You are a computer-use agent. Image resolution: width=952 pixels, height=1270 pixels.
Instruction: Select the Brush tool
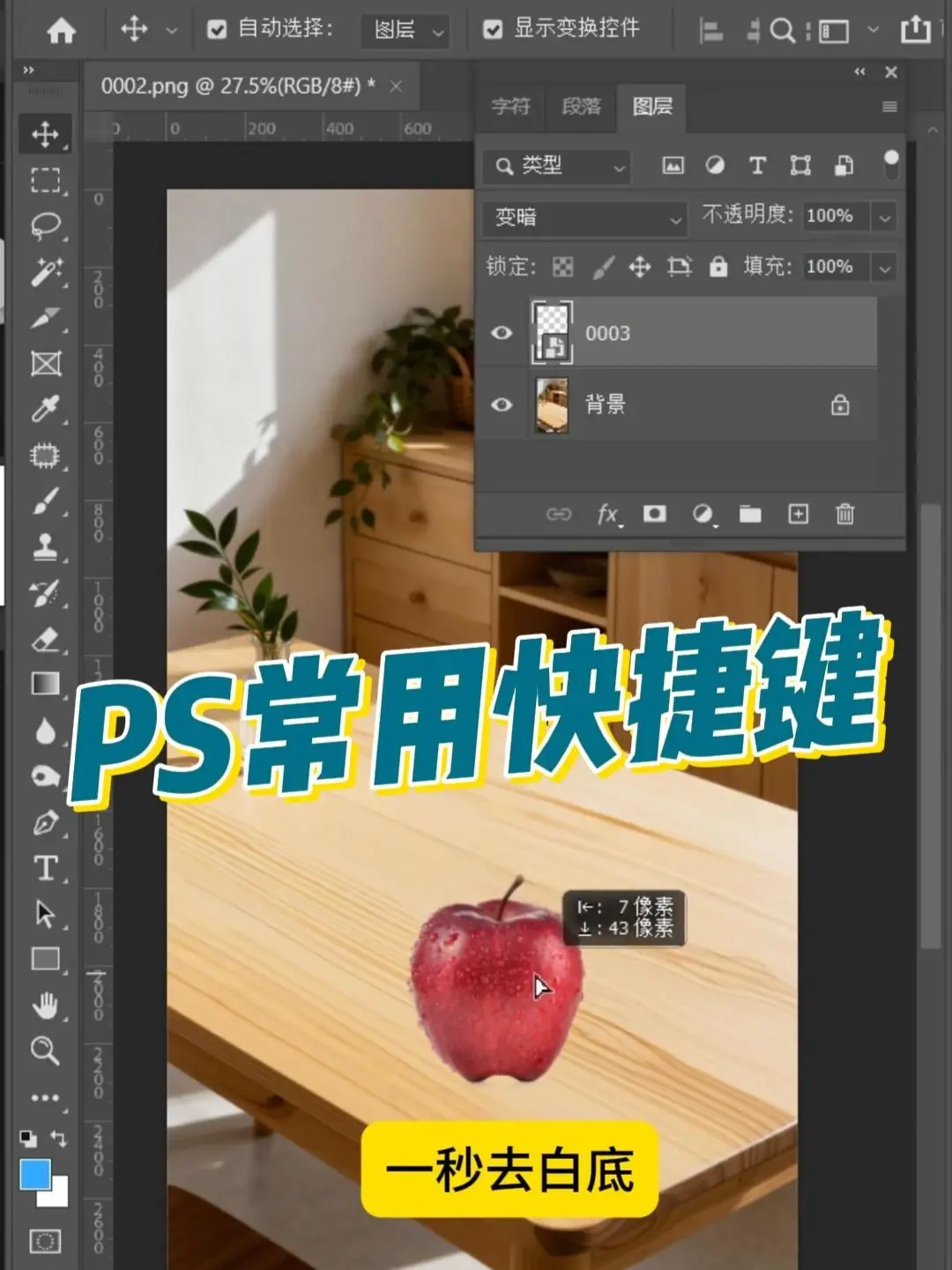45,501
